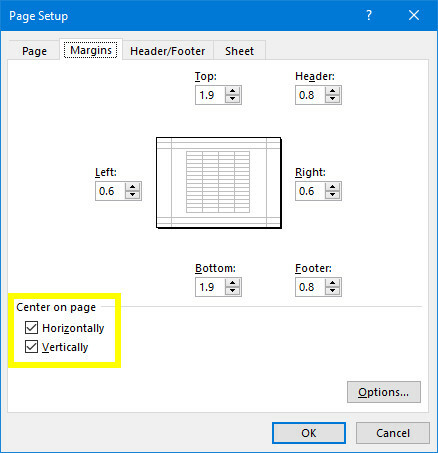The width and height of the screenshot is (438, 453).
Task: Decrease the Left margin with the down arrow
Action: click(132, 195)
